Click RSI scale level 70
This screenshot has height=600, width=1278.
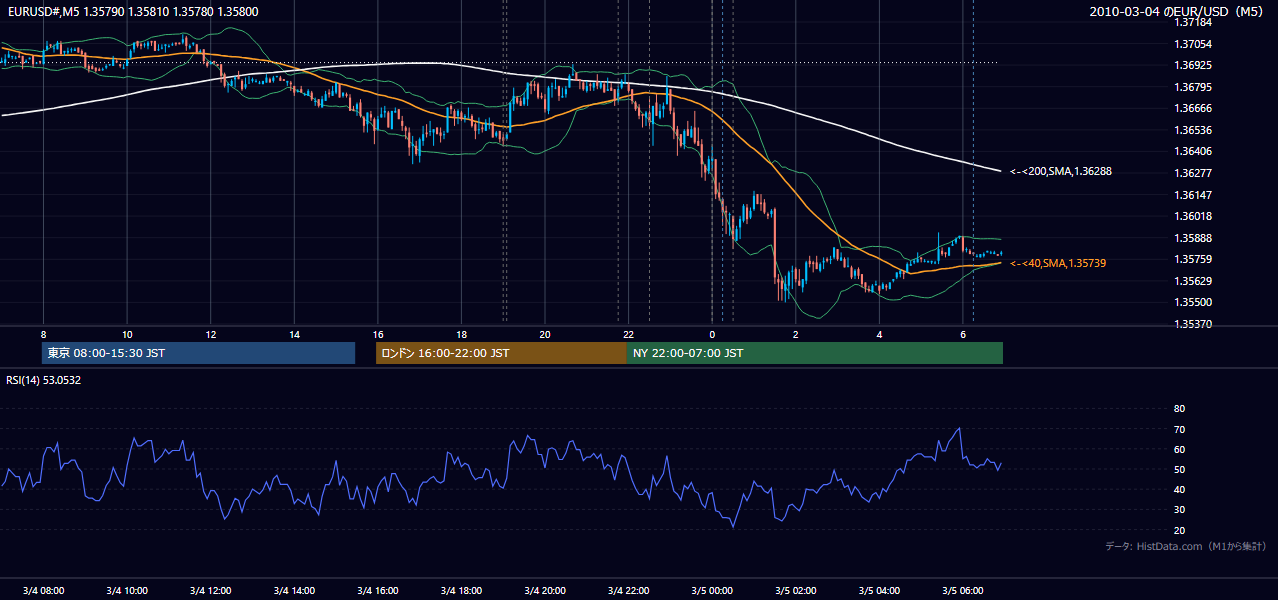click(x=1179, y=429)
